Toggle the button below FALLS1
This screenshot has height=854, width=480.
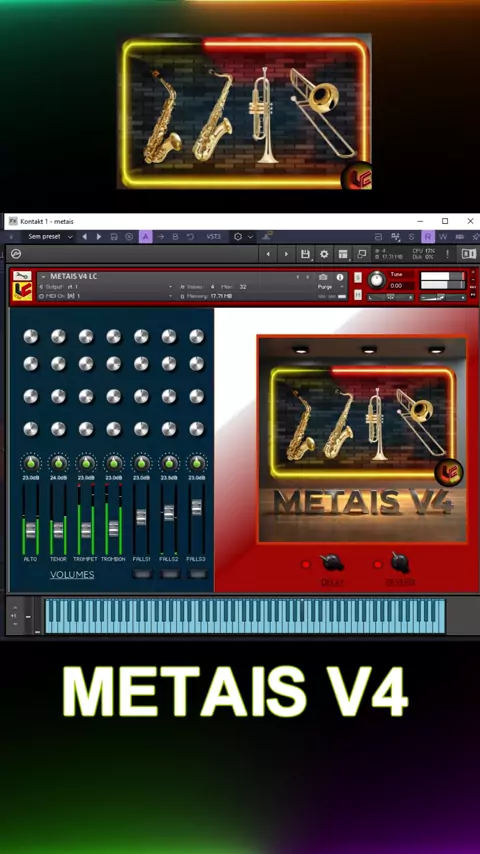[x=142, y=574]
